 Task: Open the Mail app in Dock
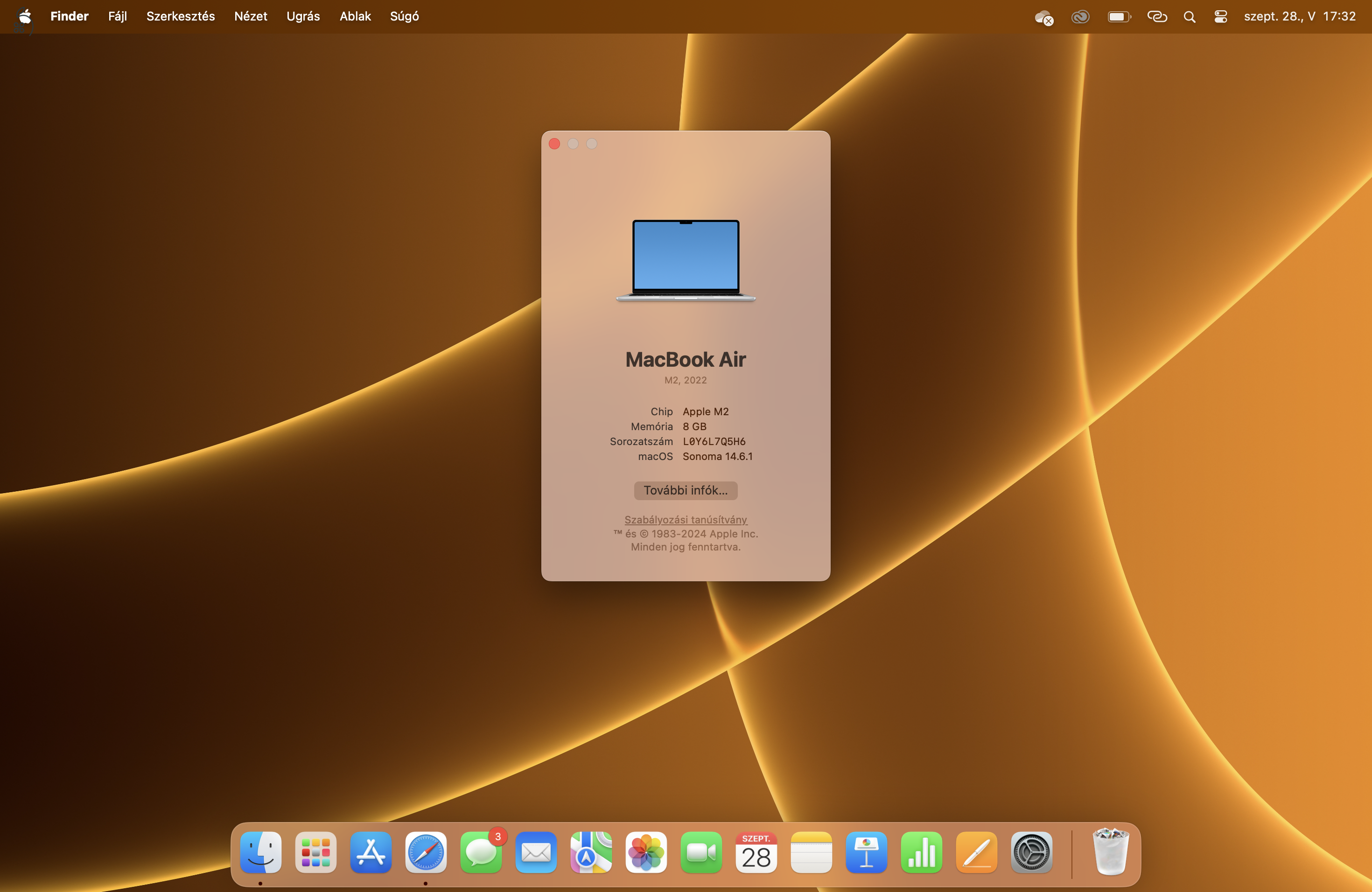point(536,852)
